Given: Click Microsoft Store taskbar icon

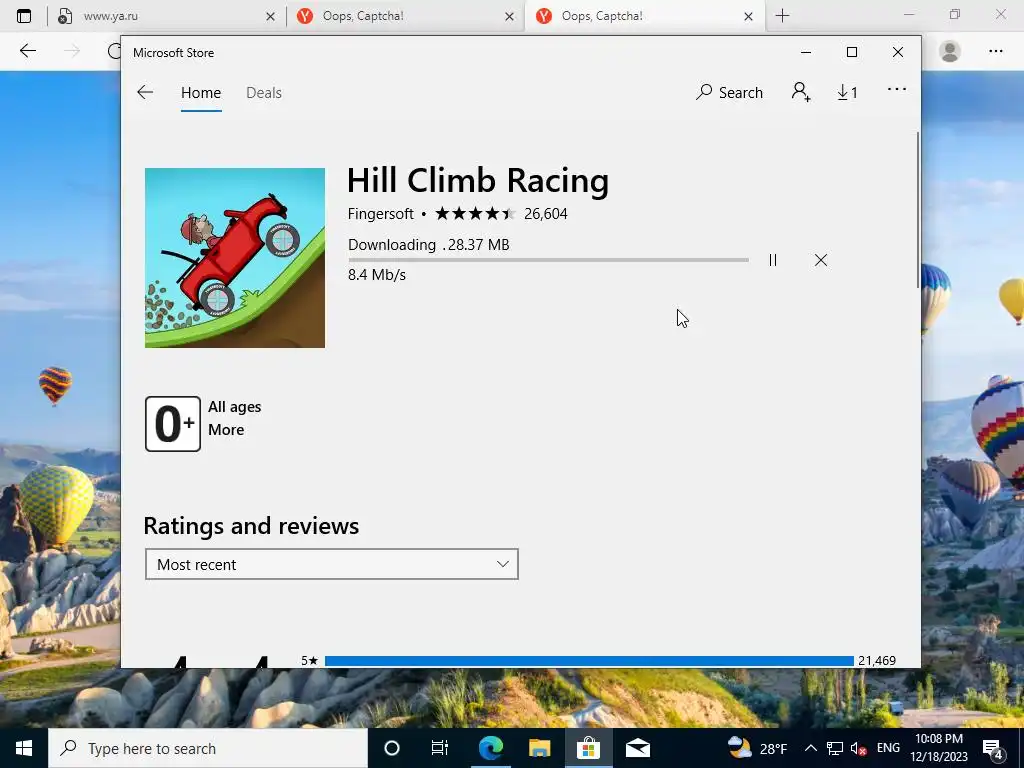Looking at the screenshot, I should (588, 748).
